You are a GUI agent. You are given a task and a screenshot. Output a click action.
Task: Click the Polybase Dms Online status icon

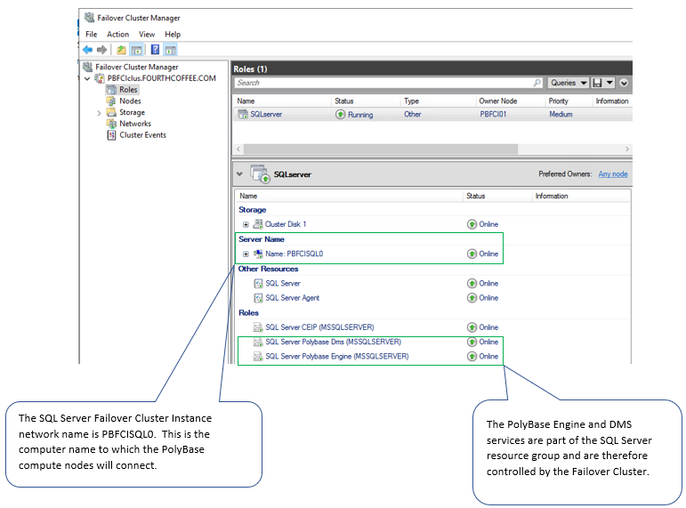472,342
